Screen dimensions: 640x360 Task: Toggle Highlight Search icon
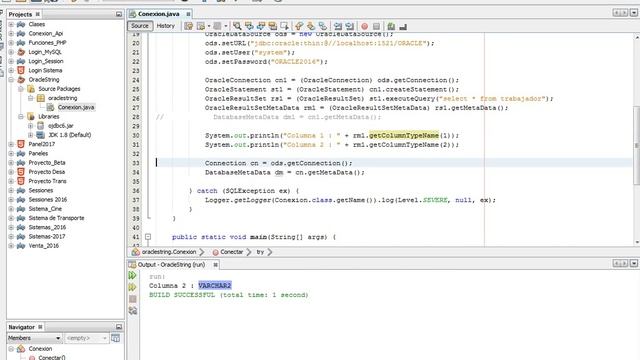pyautogui.click(x=272, y=26)
